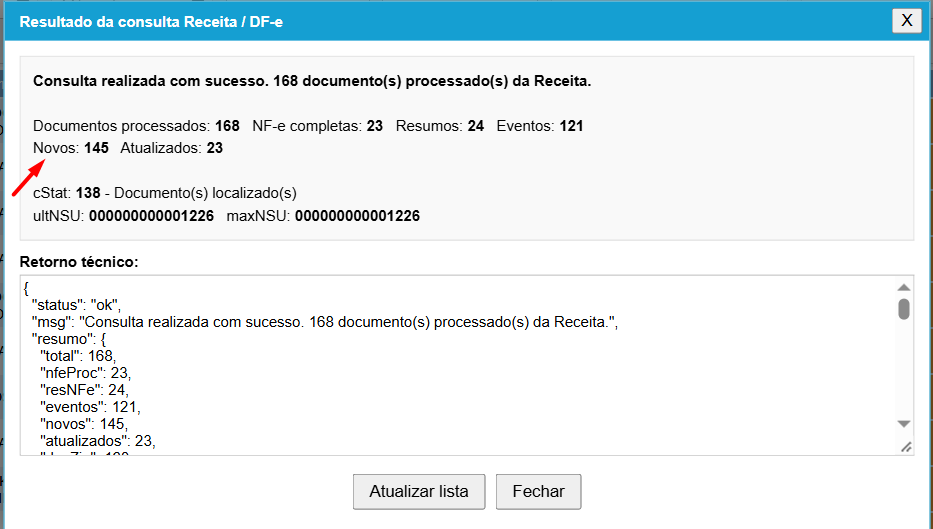Click the maxNSU value 000000000001226
This screenshot has height=529, width=933.
coord(358,216)
